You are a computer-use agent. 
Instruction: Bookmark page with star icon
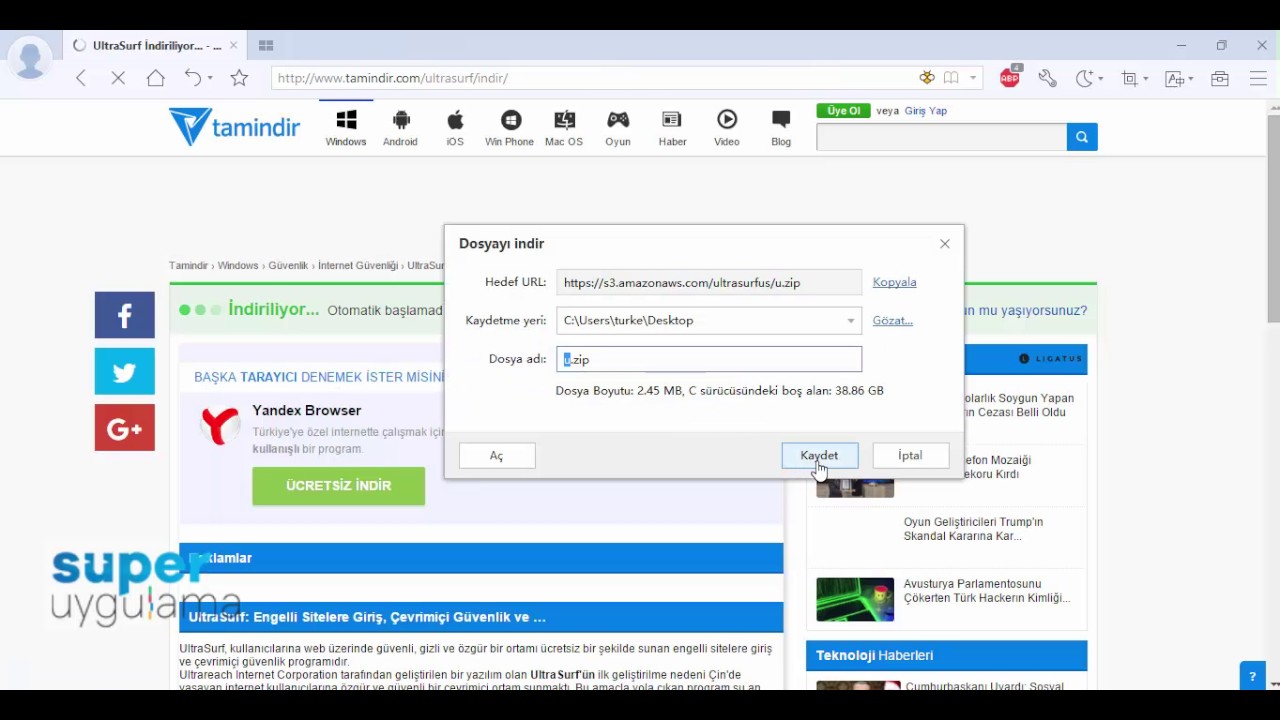point(239,78)
